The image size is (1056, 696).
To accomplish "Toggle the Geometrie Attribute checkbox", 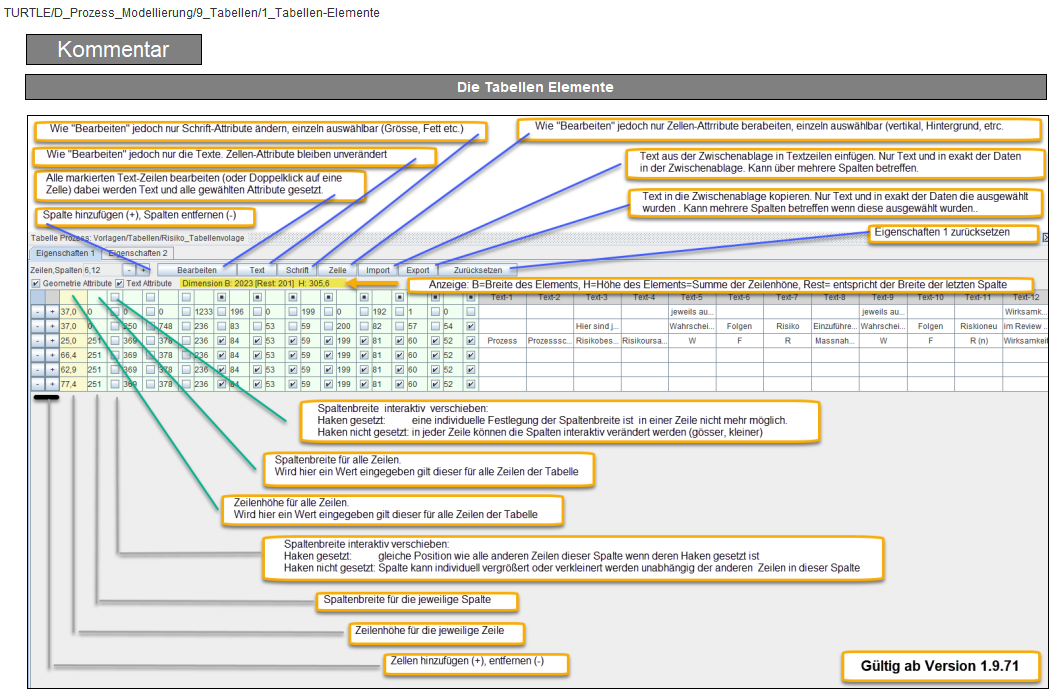I will click(36, 284).
